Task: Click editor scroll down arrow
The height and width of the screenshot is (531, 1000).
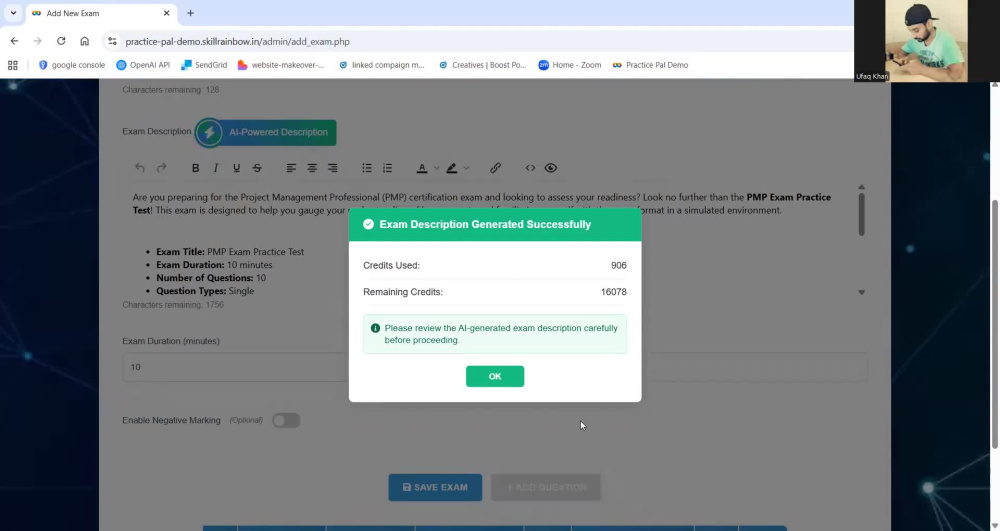Action: pyautogui.click(x=862, y=293)
